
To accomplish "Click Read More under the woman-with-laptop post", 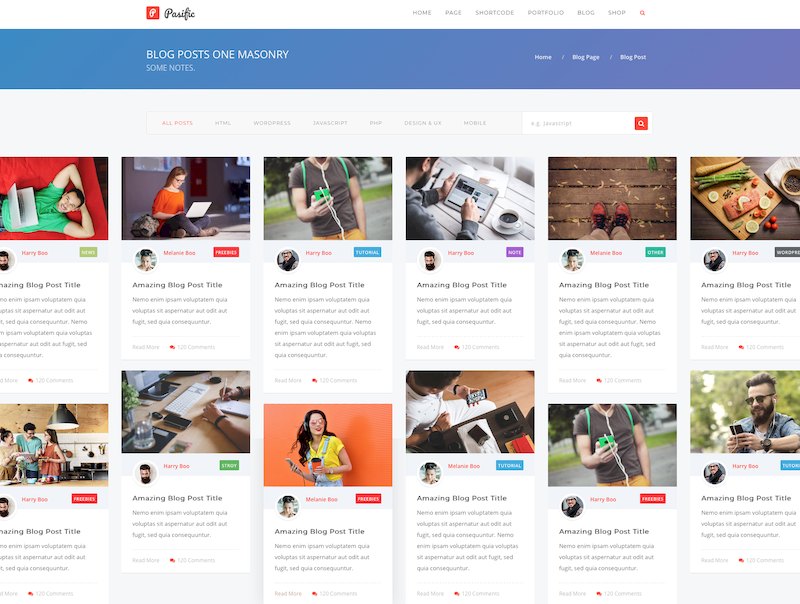I will coord(145,347).
